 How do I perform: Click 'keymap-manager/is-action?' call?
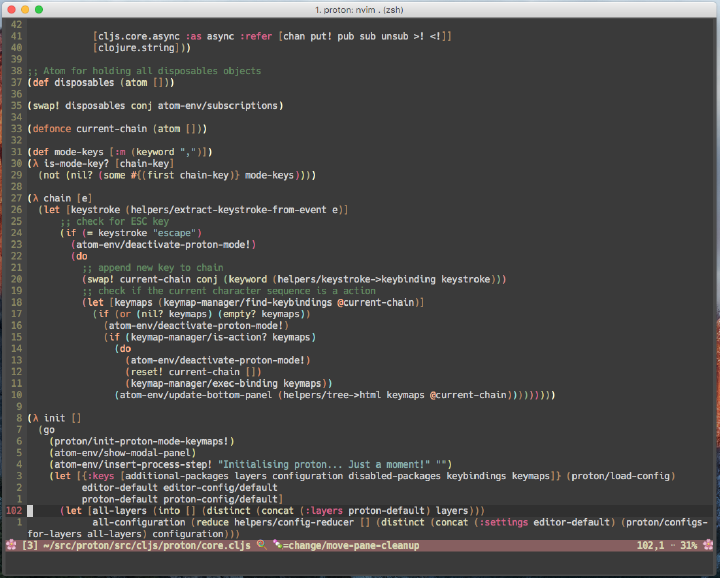(x=199, y=337)
